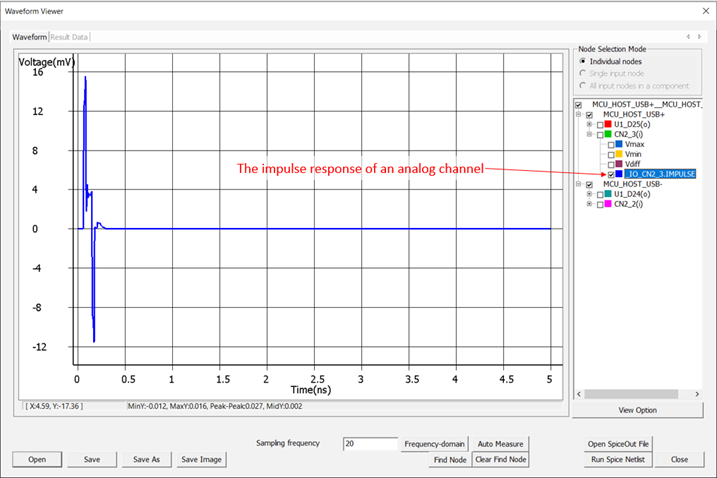Click the Auto Measure button

(499, 443)
